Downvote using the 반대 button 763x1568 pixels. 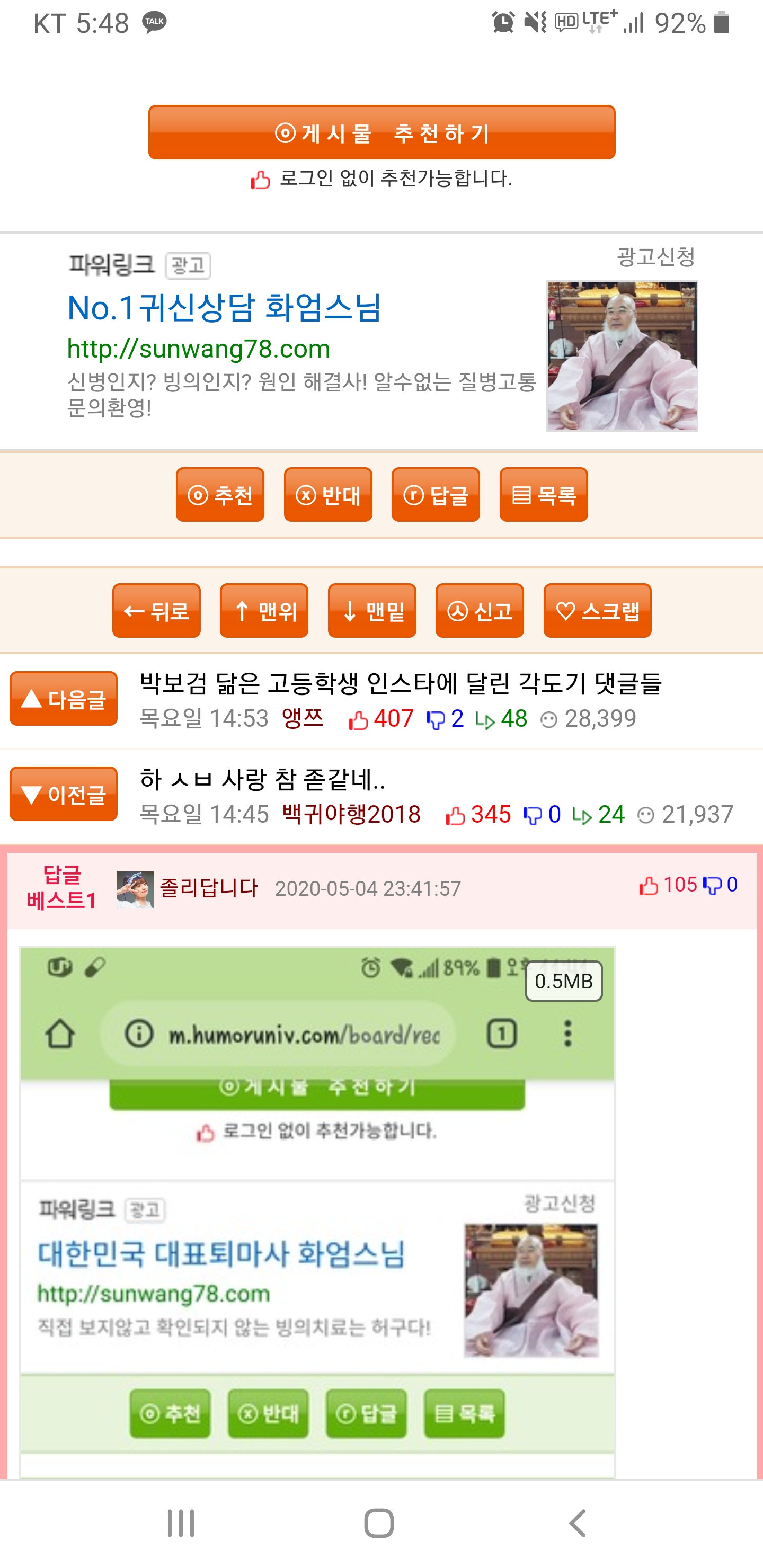click(327, 495)
